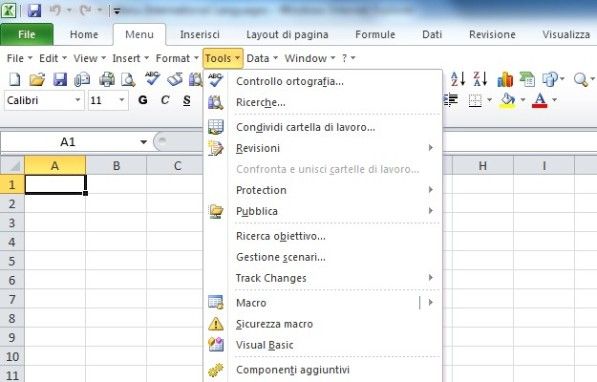
Task: Click Sort Z to A icon
Action: pos(480,79)
